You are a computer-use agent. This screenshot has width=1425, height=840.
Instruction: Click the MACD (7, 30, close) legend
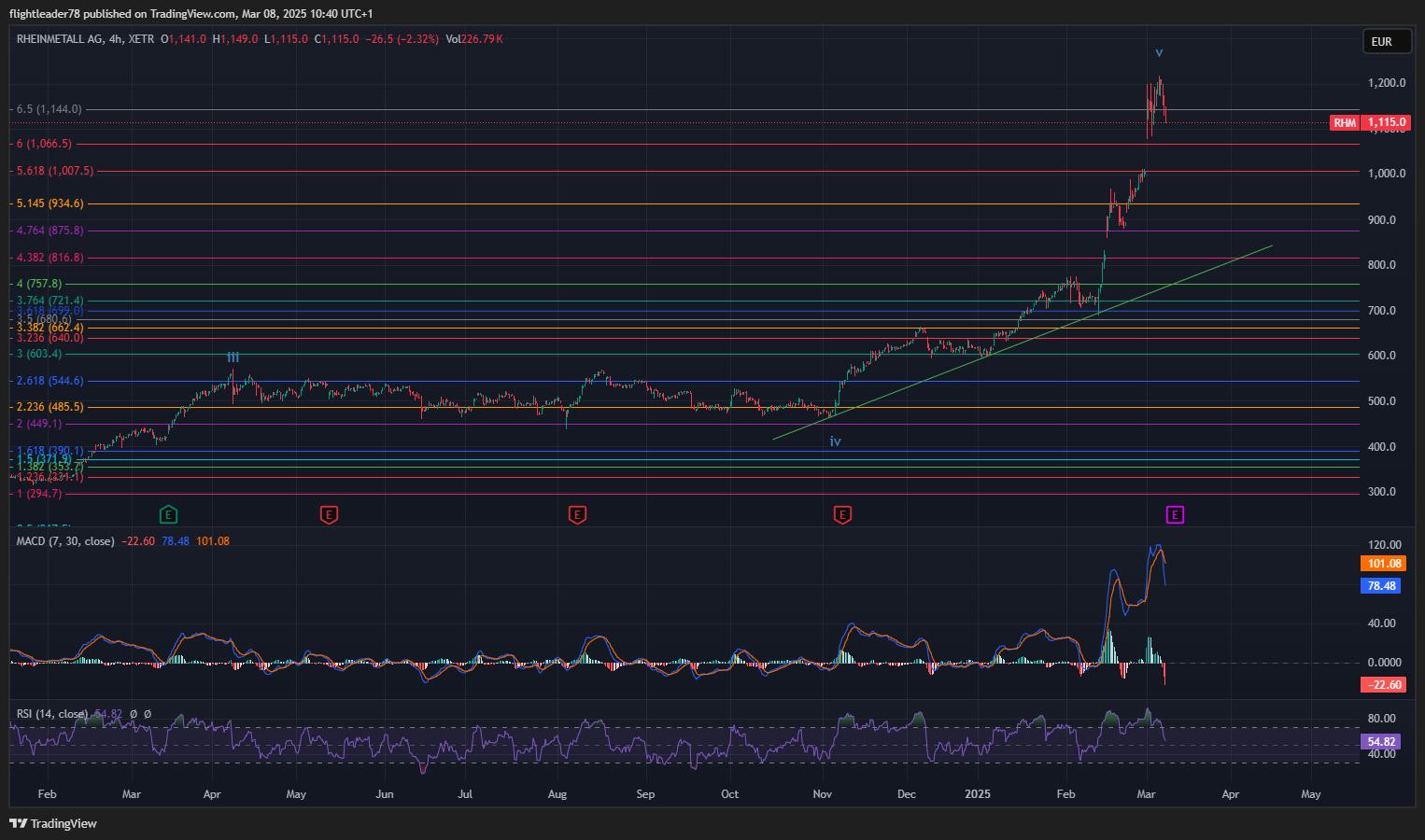(65, 541)
